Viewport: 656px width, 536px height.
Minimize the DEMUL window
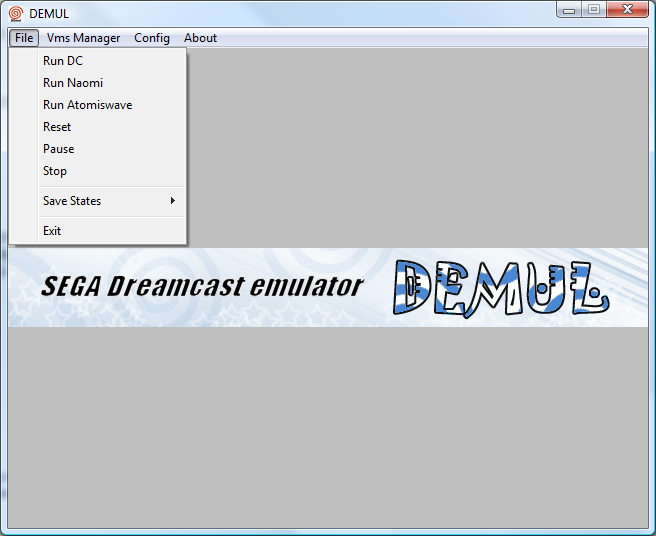pyautogui.click(x=569, y=10)
